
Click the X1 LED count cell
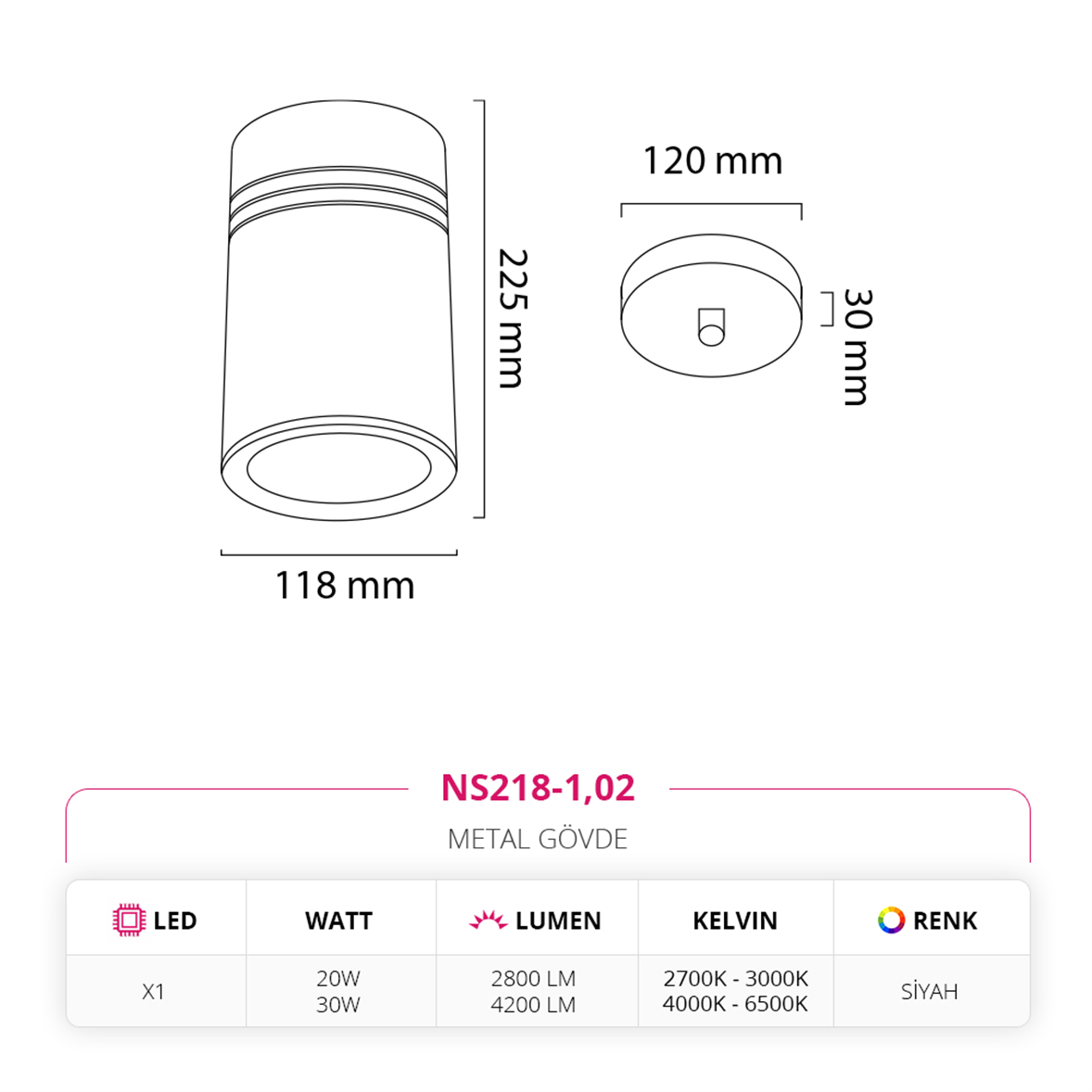tap(153, 991)
